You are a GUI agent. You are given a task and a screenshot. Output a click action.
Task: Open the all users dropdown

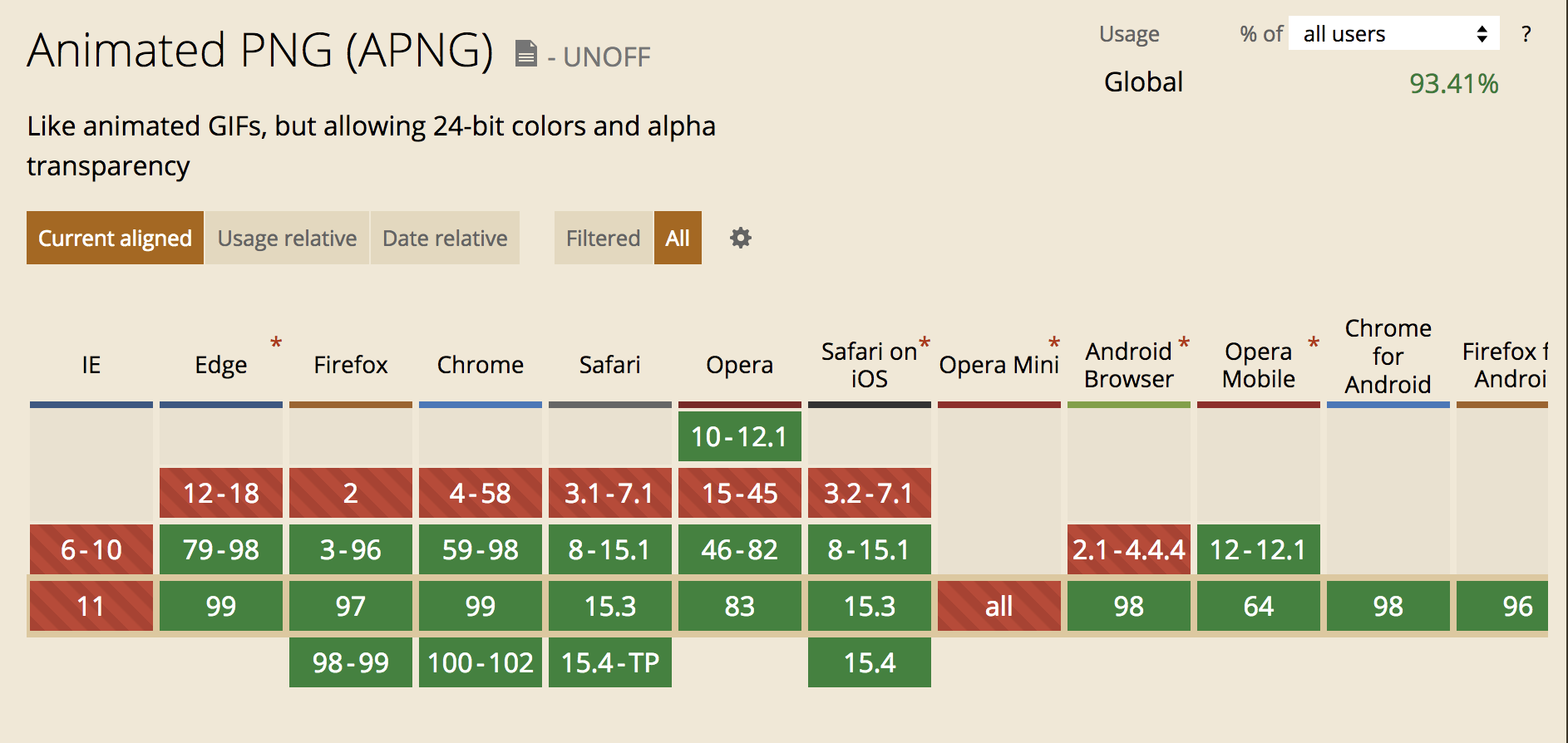click(1393, 34)
